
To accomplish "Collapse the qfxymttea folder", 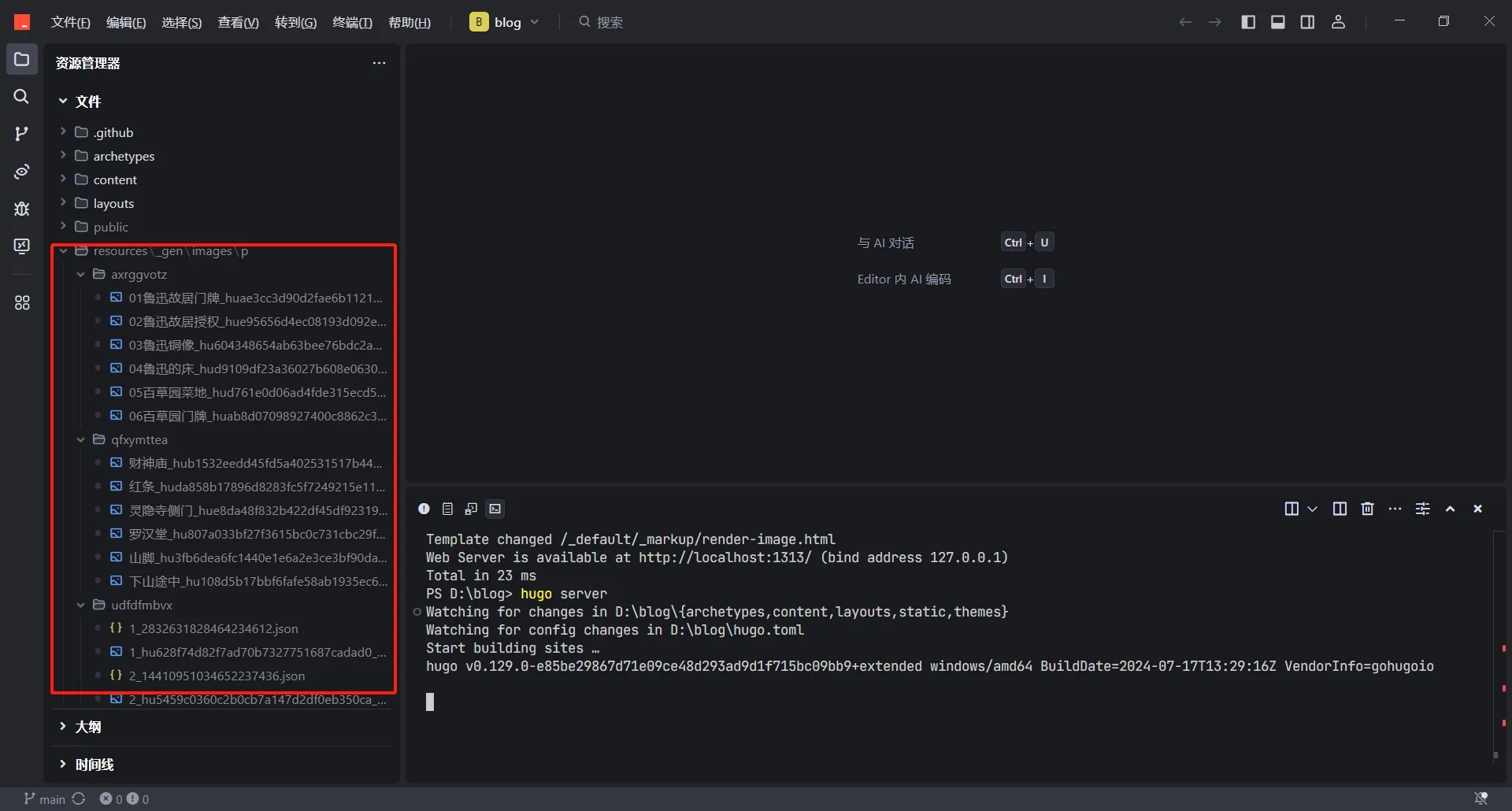I will [x=223, y=439].
